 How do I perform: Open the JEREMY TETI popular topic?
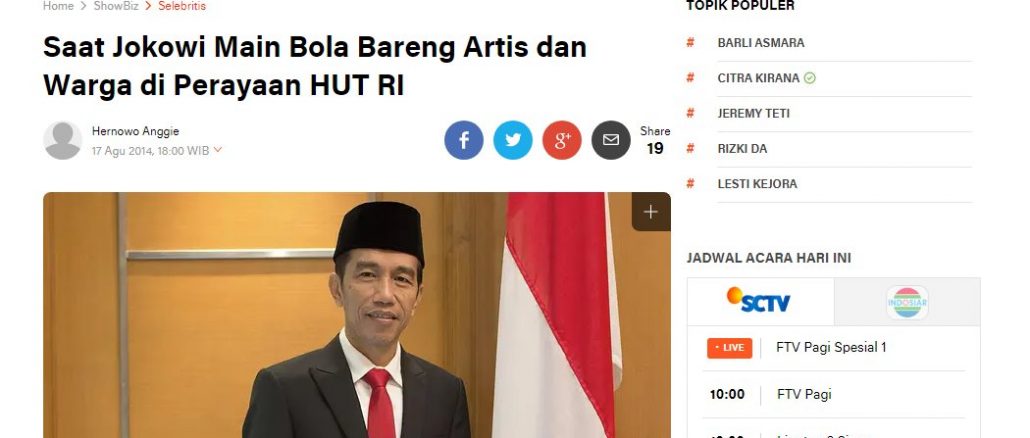753,114
